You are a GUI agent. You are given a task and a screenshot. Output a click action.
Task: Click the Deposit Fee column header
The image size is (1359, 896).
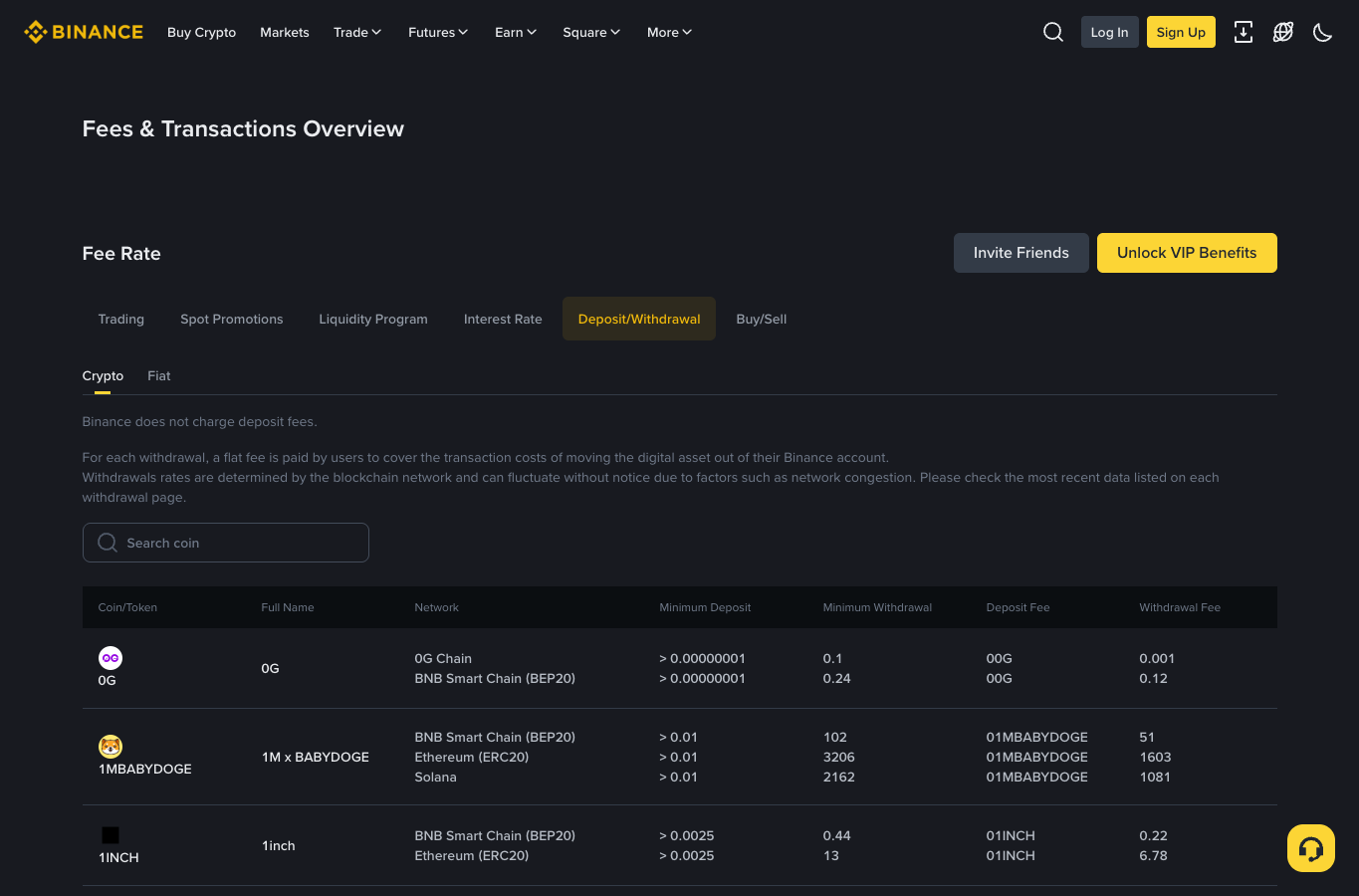point(1018,607)
